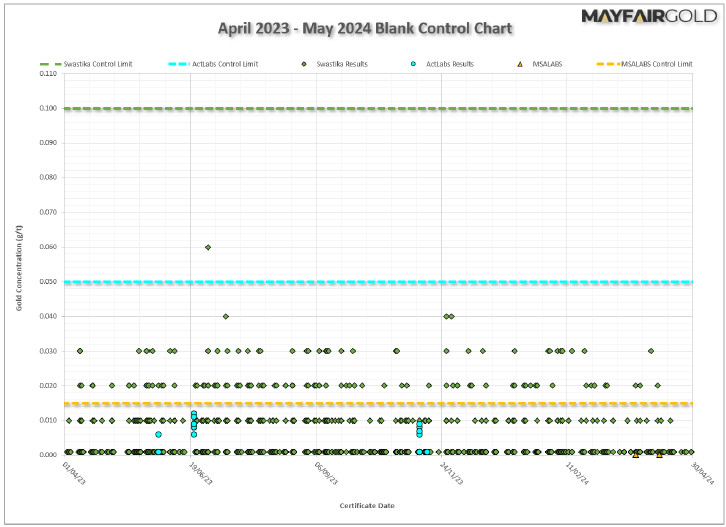This screenshot has width=726, height=527.
Task: Click the y-axis label 0.110
Action: pyautogui.click(x=48, y=73)
